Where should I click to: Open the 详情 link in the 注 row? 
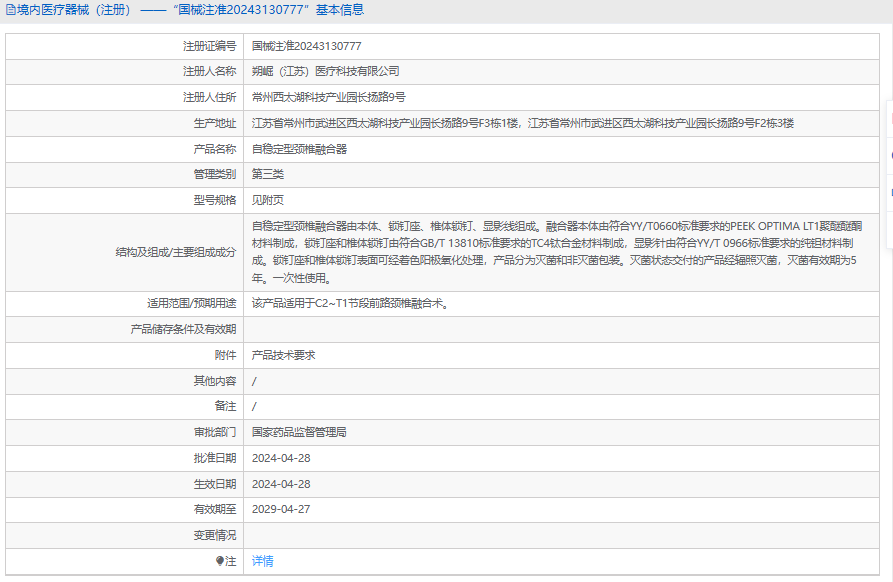tap(263, 561)
